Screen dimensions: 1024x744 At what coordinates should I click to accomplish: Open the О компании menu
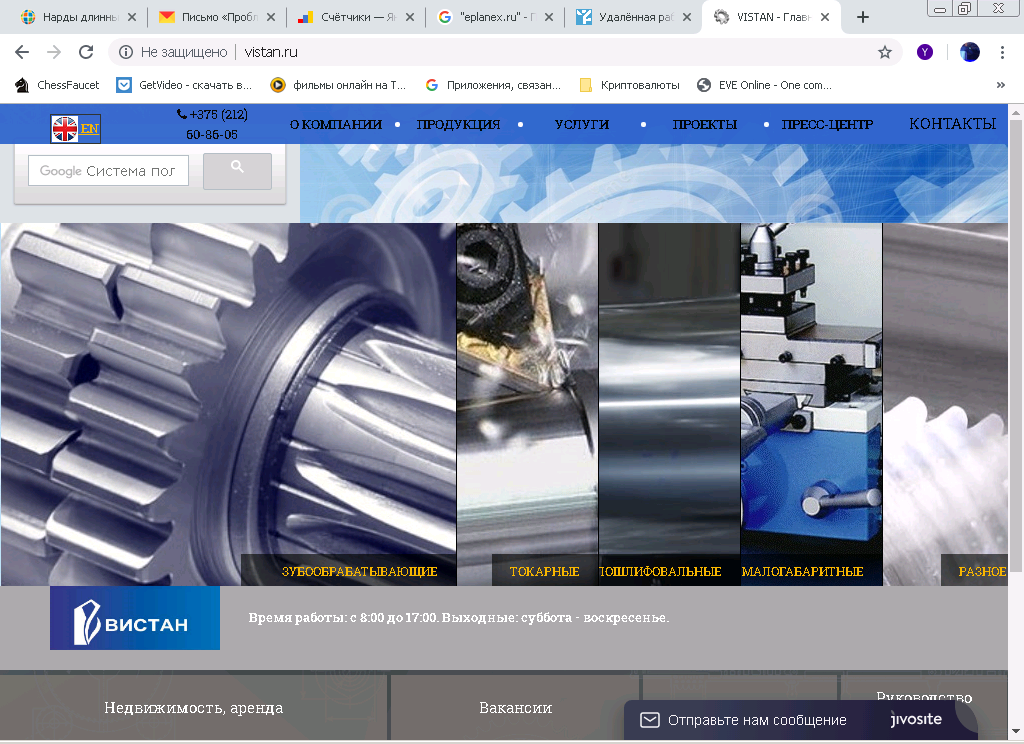click(336, 125)
